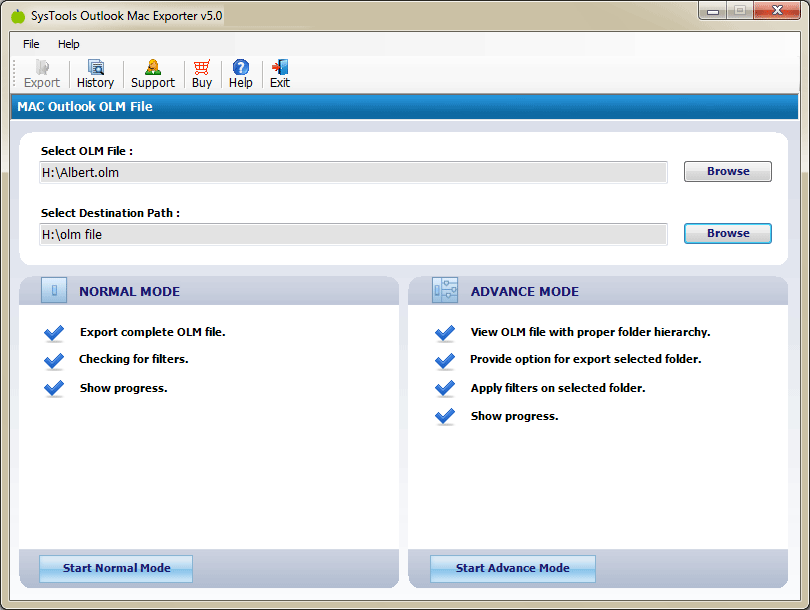Click the ADVANCE MODE heading text
Viewport: 810px width, 610px height.
point(525,291)
